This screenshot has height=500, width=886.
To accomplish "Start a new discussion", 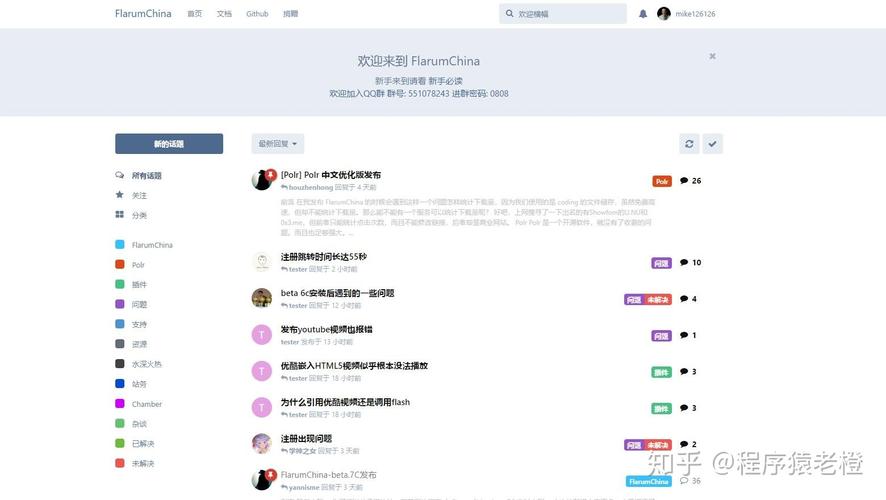I will 169,144.
